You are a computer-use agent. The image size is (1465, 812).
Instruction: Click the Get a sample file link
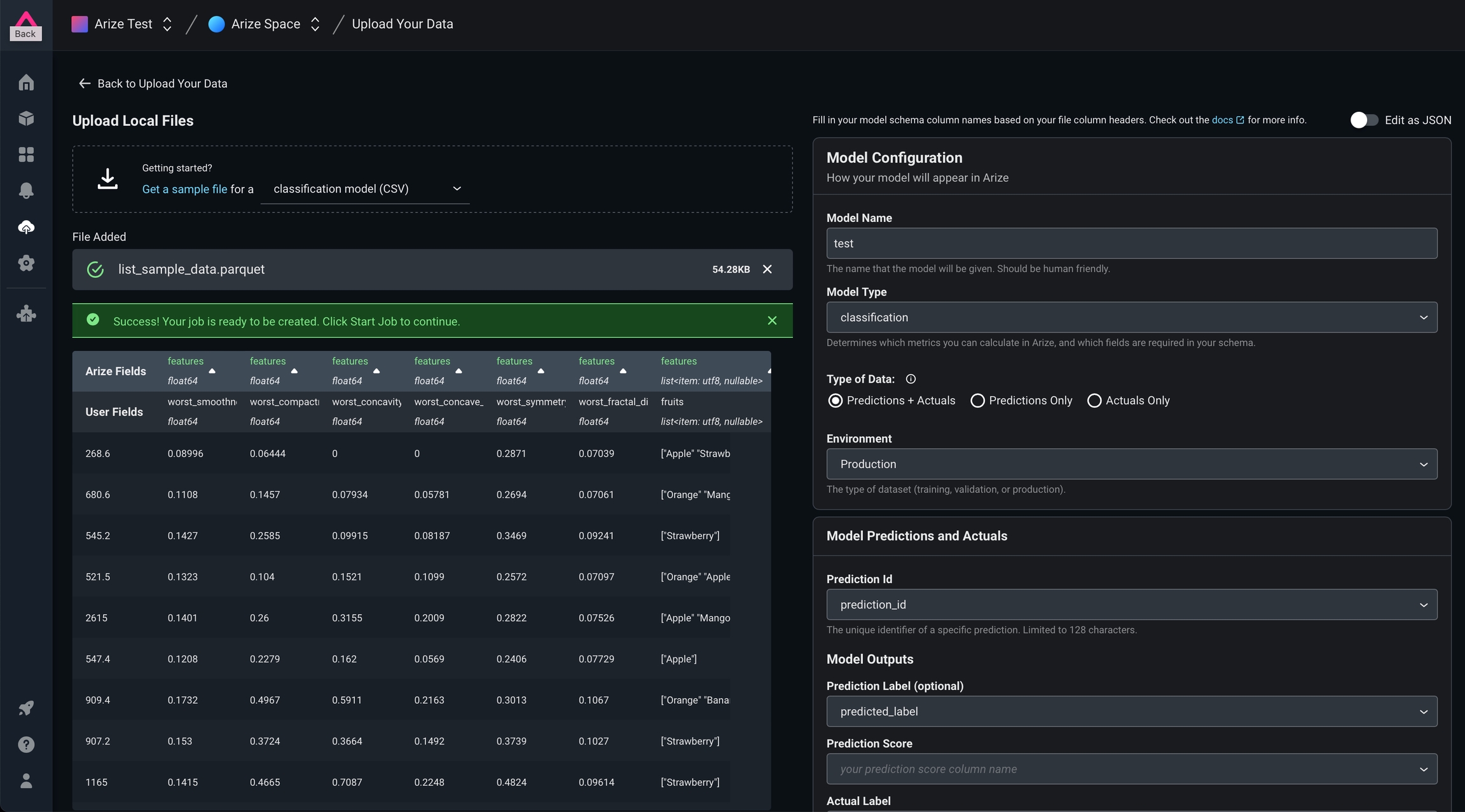click(184, 189)
